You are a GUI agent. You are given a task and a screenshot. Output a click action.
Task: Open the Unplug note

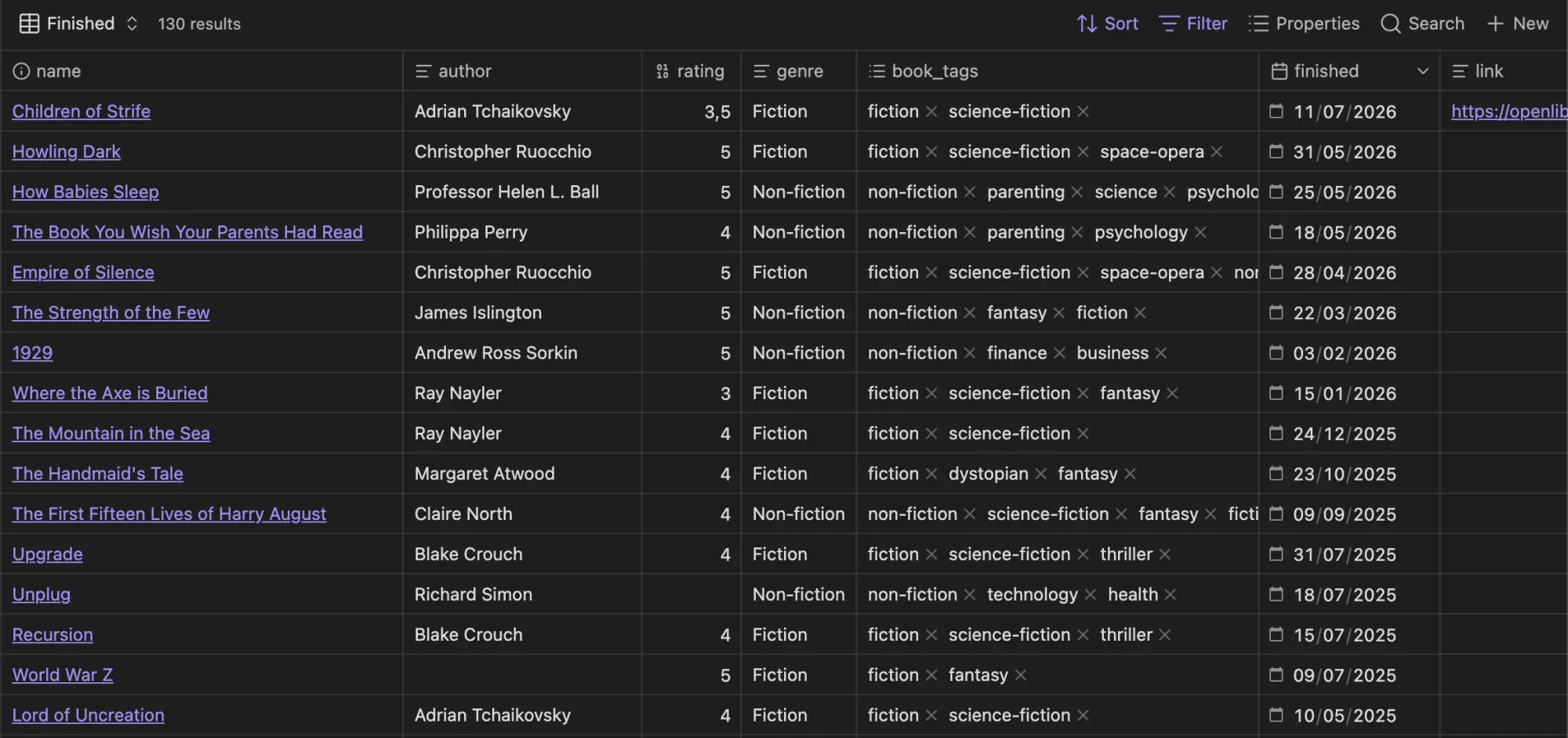point(42,594)
